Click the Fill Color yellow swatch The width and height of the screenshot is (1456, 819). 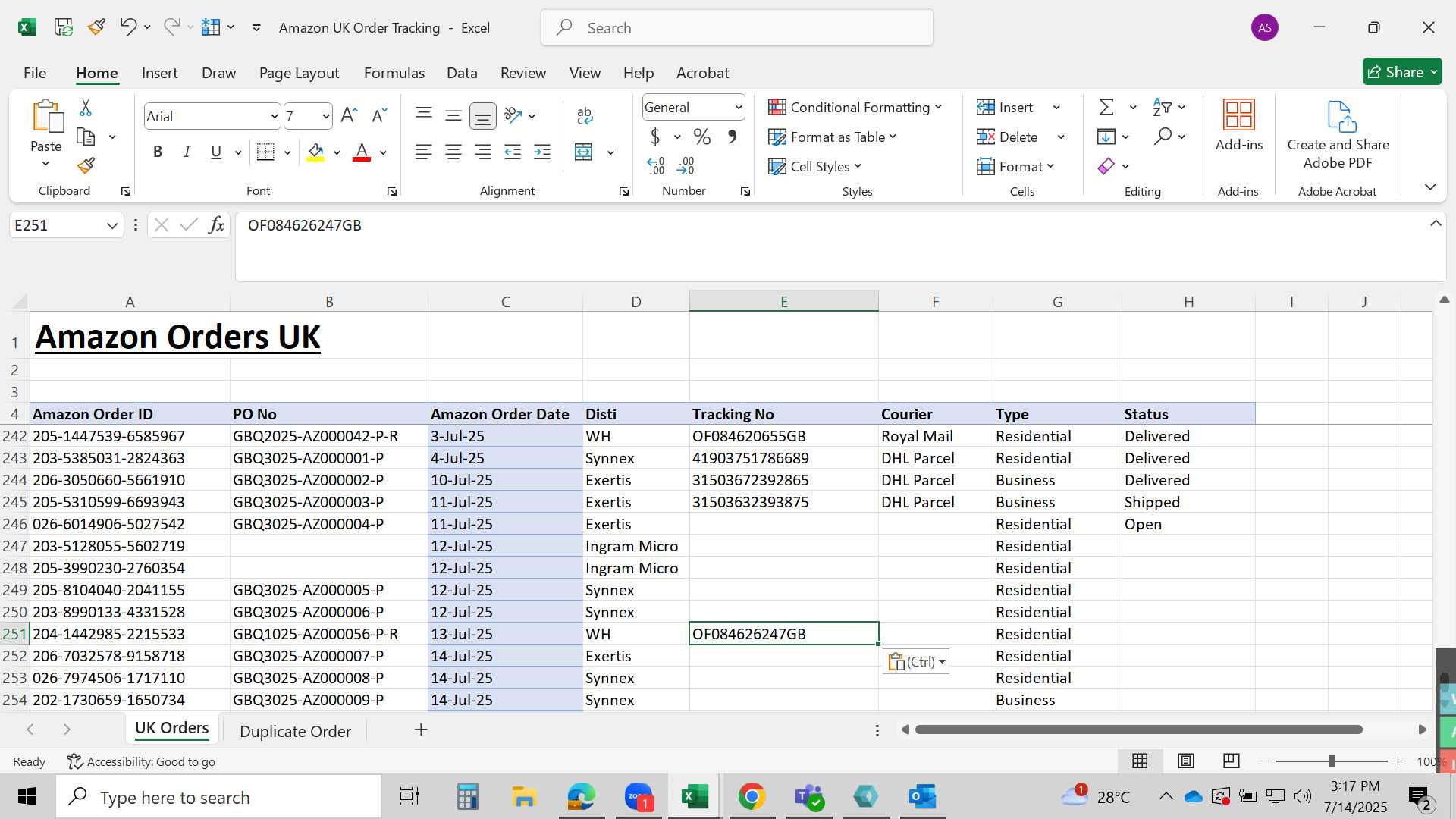[316, 152]
